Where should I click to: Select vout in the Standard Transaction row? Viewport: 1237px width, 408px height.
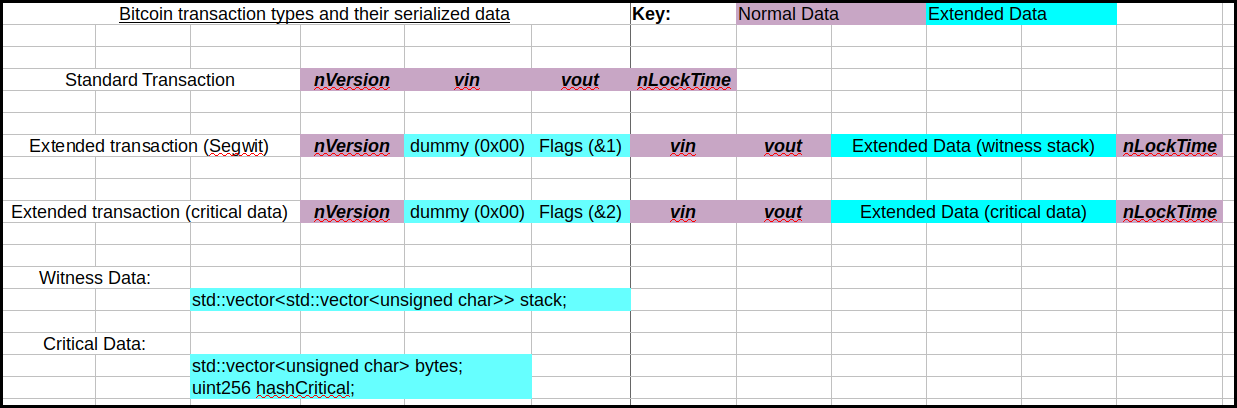(580, 80)
